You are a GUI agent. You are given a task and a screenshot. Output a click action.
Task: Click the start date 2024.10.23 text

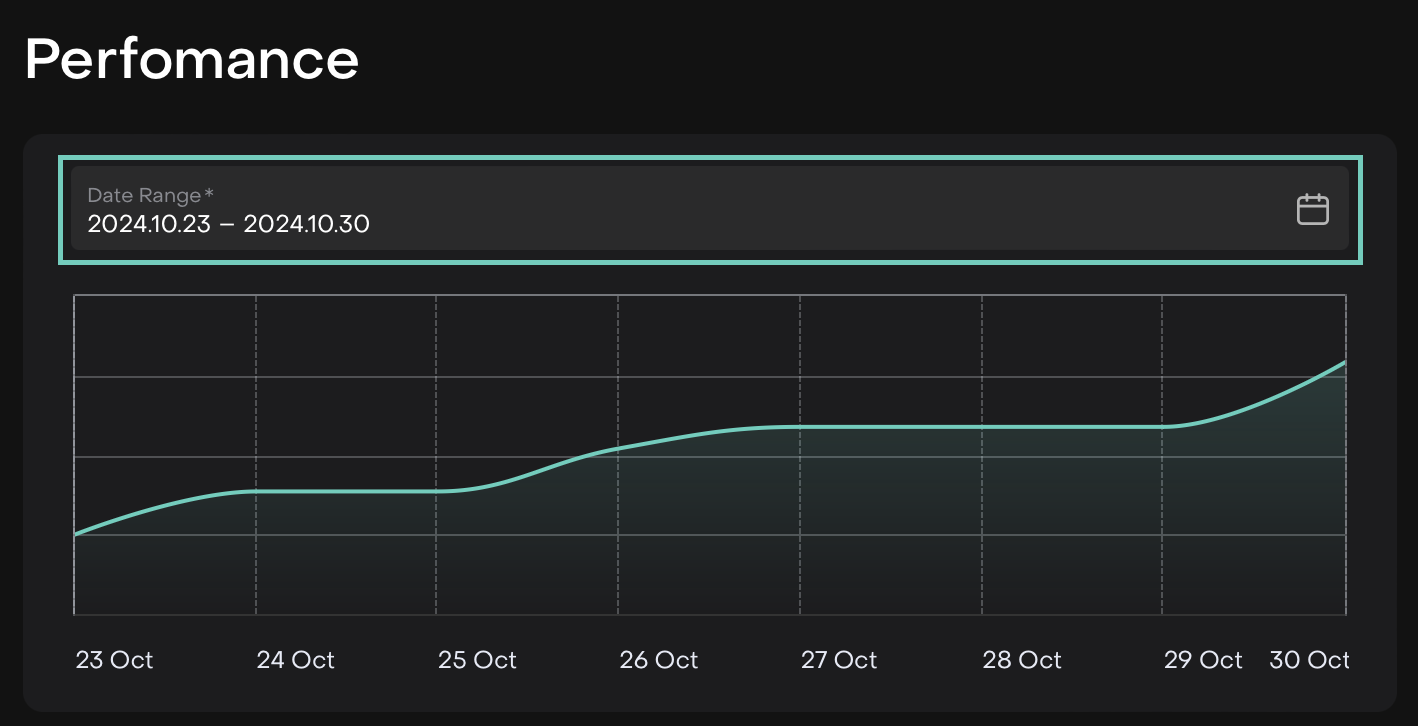point(149,224)
